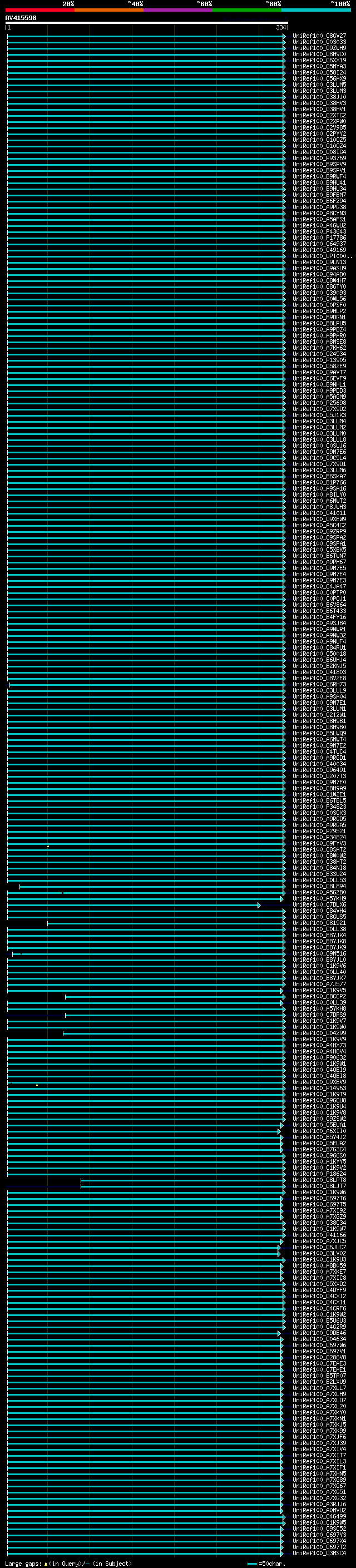Click the last hit UniRef100_Q3MSC4

click(319, 1553)
